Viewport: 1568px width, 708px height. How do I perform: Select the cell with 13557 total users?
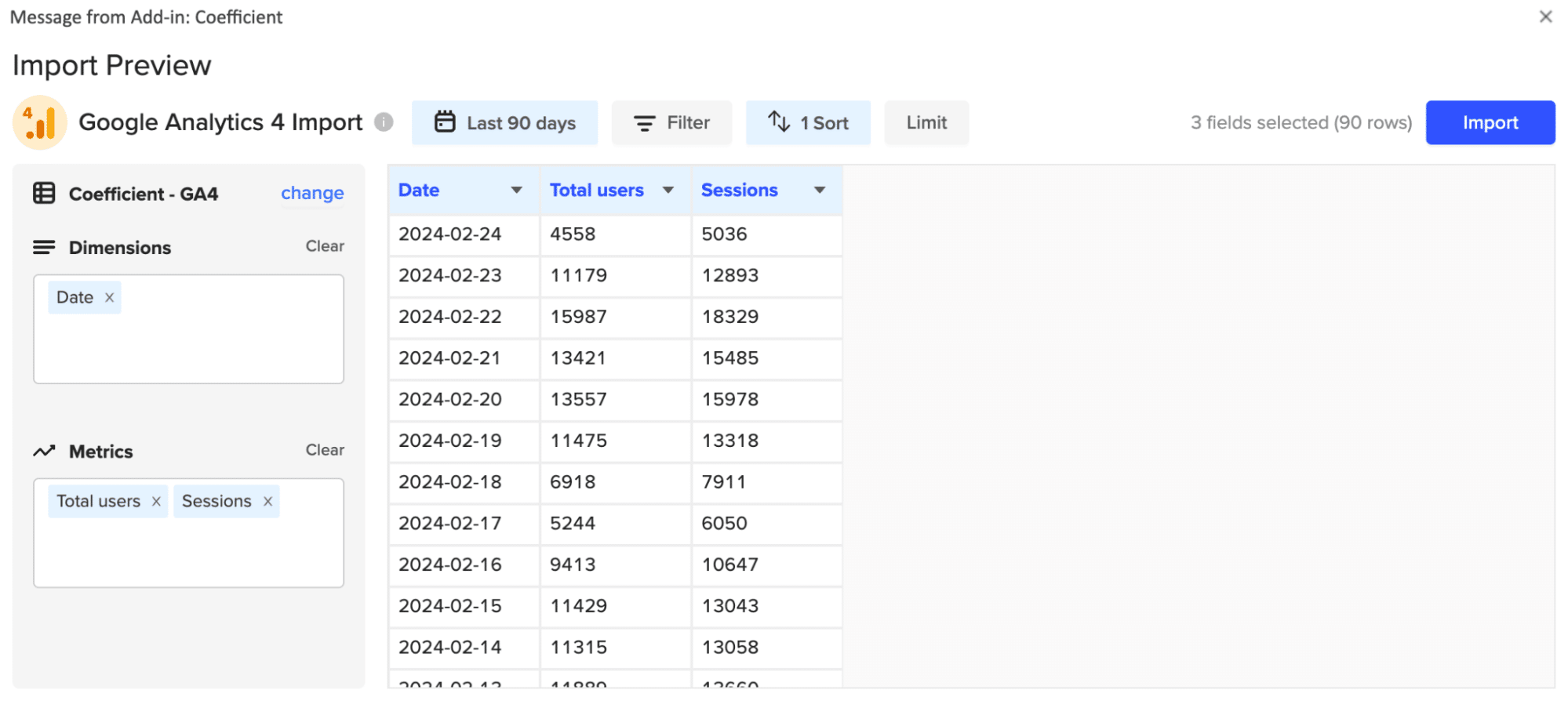[615, 400]
